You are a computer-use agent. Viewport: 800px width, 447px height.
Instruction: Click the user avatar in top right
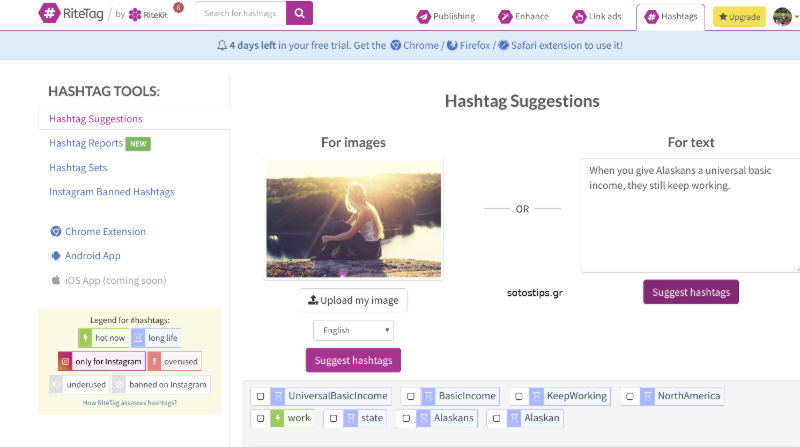(781, 16)
